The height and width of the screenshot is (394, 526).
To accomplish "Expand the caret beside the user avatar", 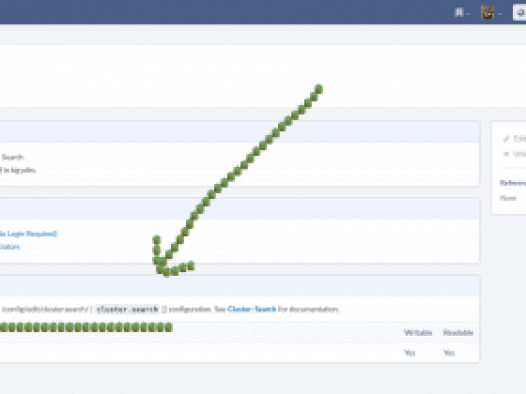I will pyautogui.click(x=499, y=14).
